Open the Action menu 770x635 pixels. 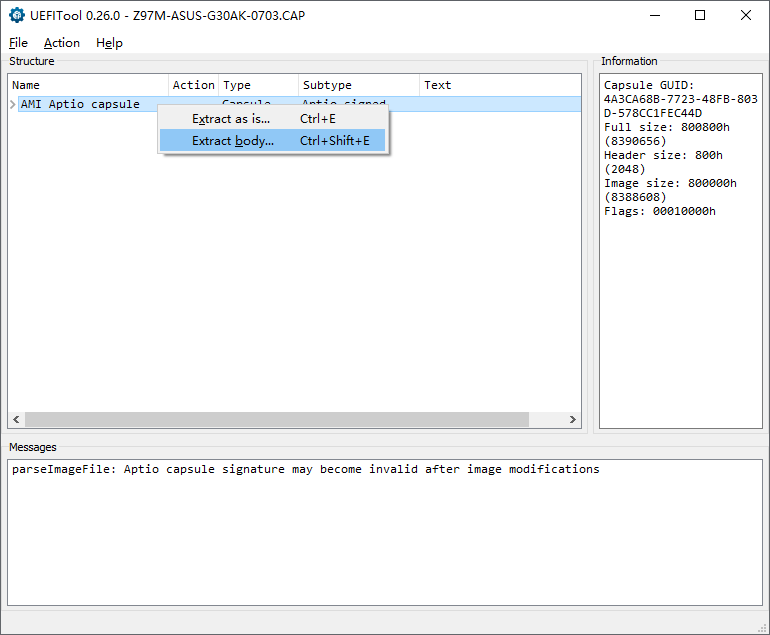point(61,43)
